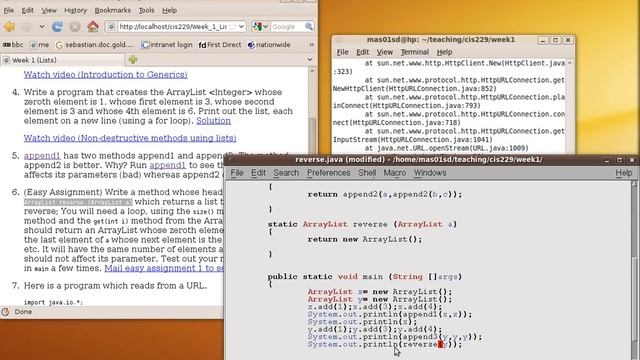Select the Week 1 (Lists) tab
640x360 pixels.
62,60
